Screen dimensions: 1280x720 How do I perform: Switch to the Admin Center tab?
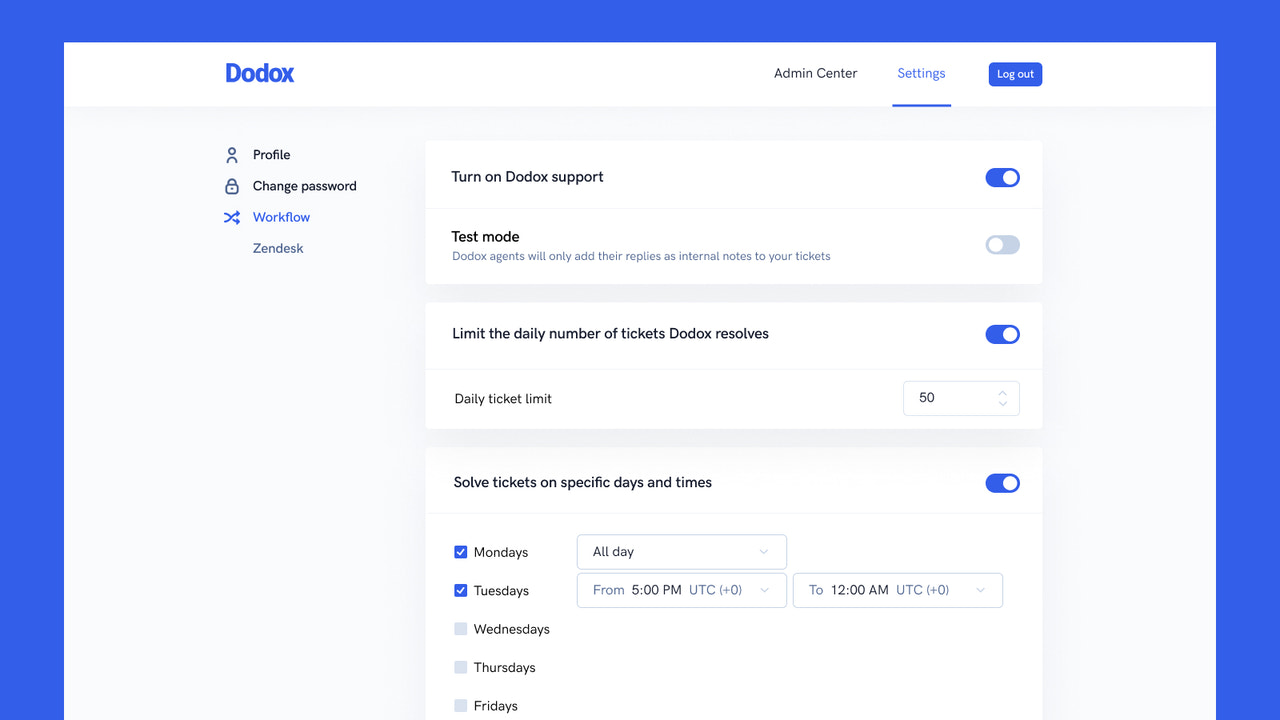(815, 73)
